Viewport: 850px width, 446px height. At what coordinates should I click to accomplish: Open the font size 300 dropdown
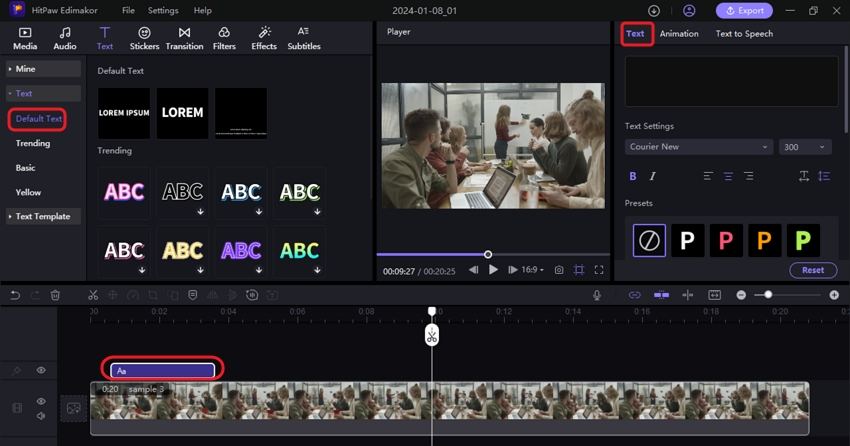pyautogui.click(x=805, y=147)
